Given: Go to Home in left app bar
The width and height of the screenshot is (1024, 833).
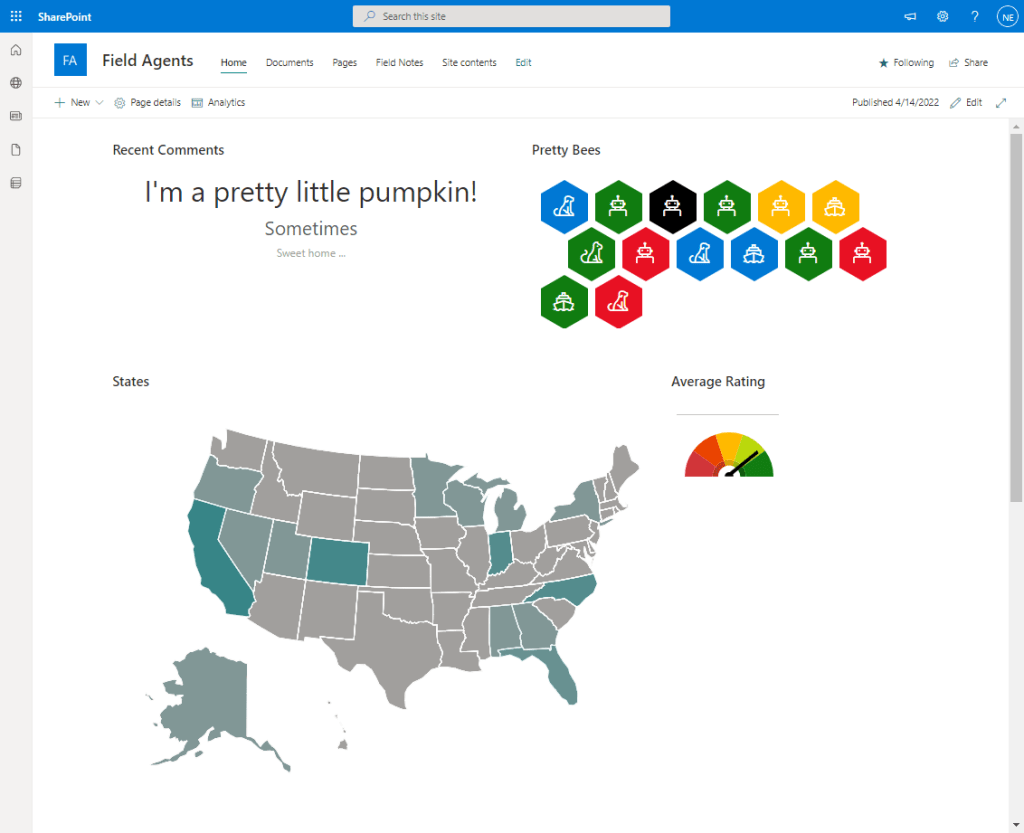Looking at the screenshot, I should (16, 50).
